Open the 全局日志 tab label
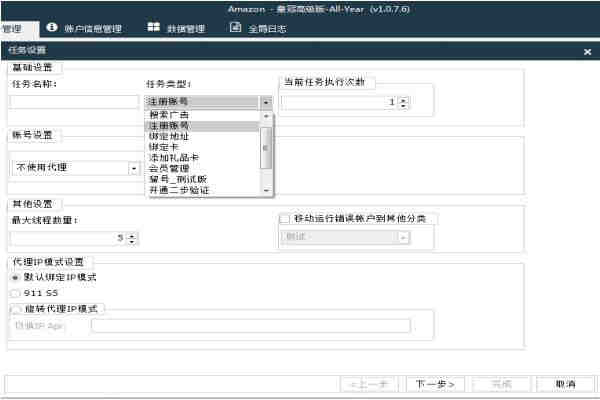Image resolution: width=600 pixels, height=400 pixels. coord(267,29)
